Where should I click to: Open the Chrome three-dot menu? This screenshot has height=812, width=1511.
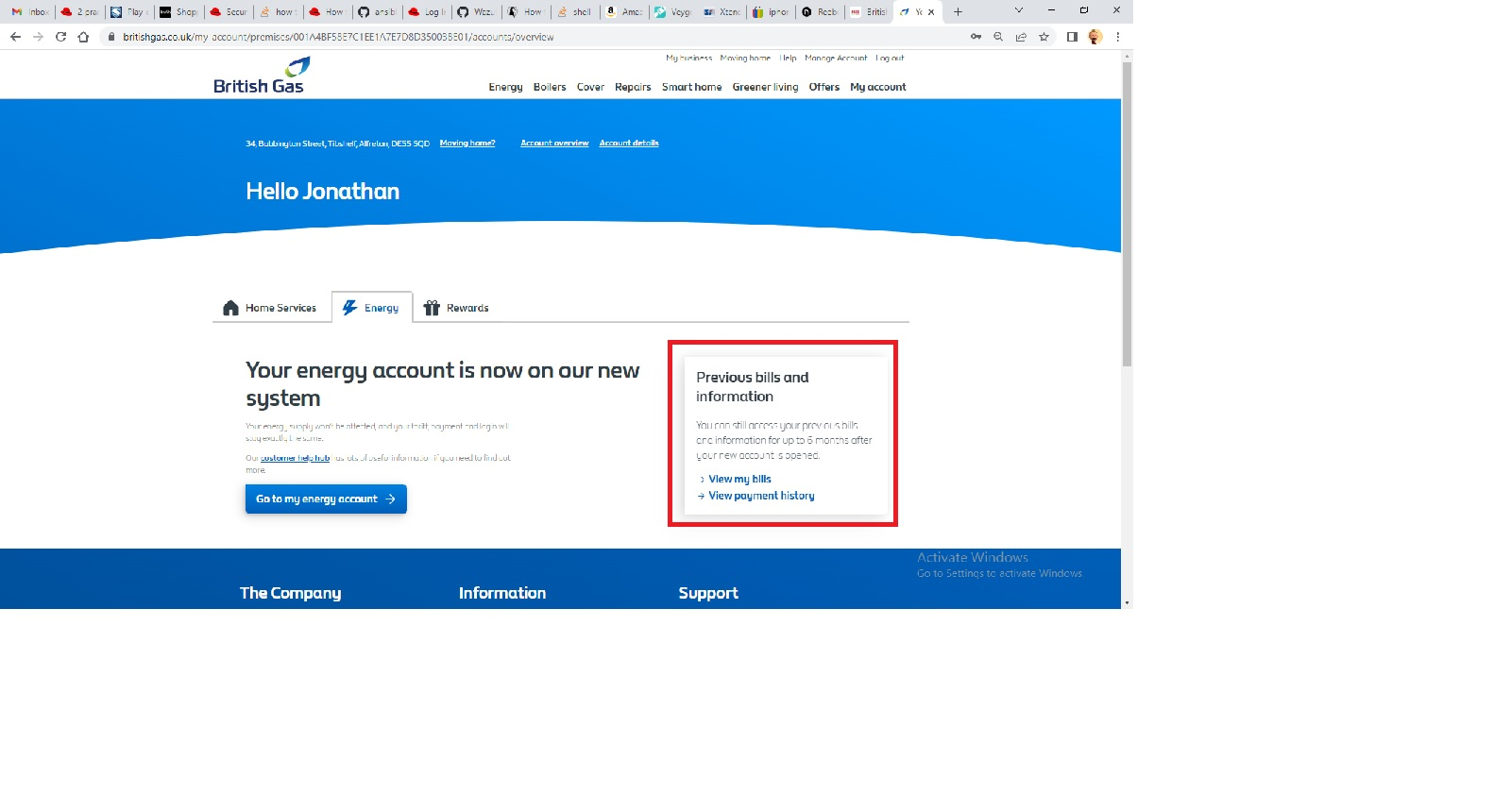[1118, 37]
